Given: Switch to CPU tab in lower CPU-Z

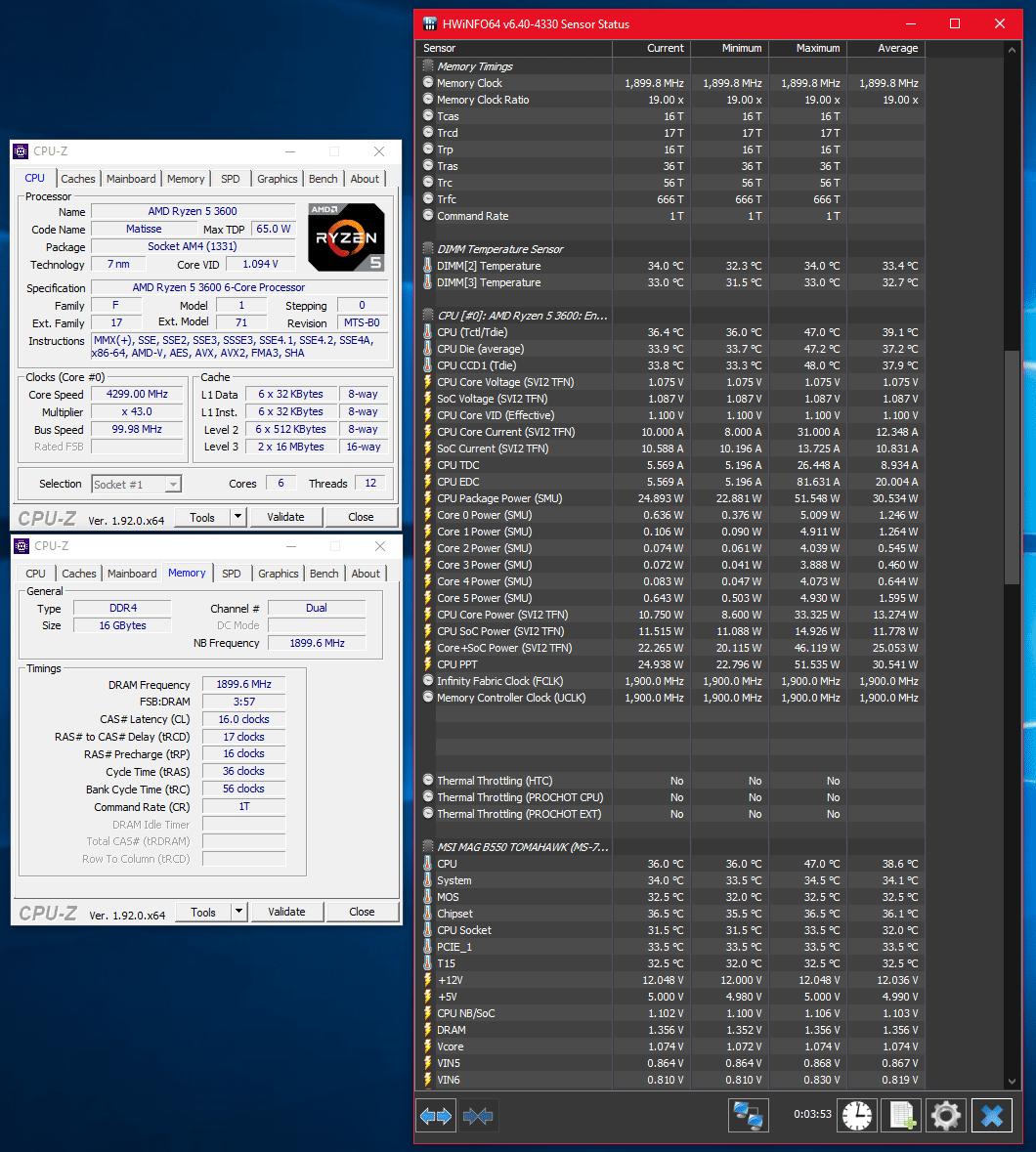Looking at the screenshot, I should point(35,573).
